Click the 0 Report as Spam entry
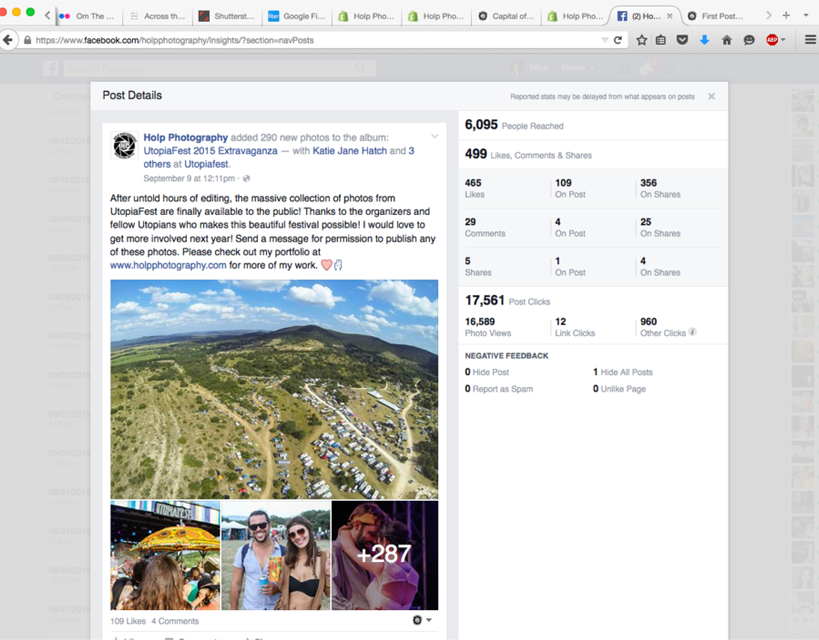 click(x=499, y=389)
